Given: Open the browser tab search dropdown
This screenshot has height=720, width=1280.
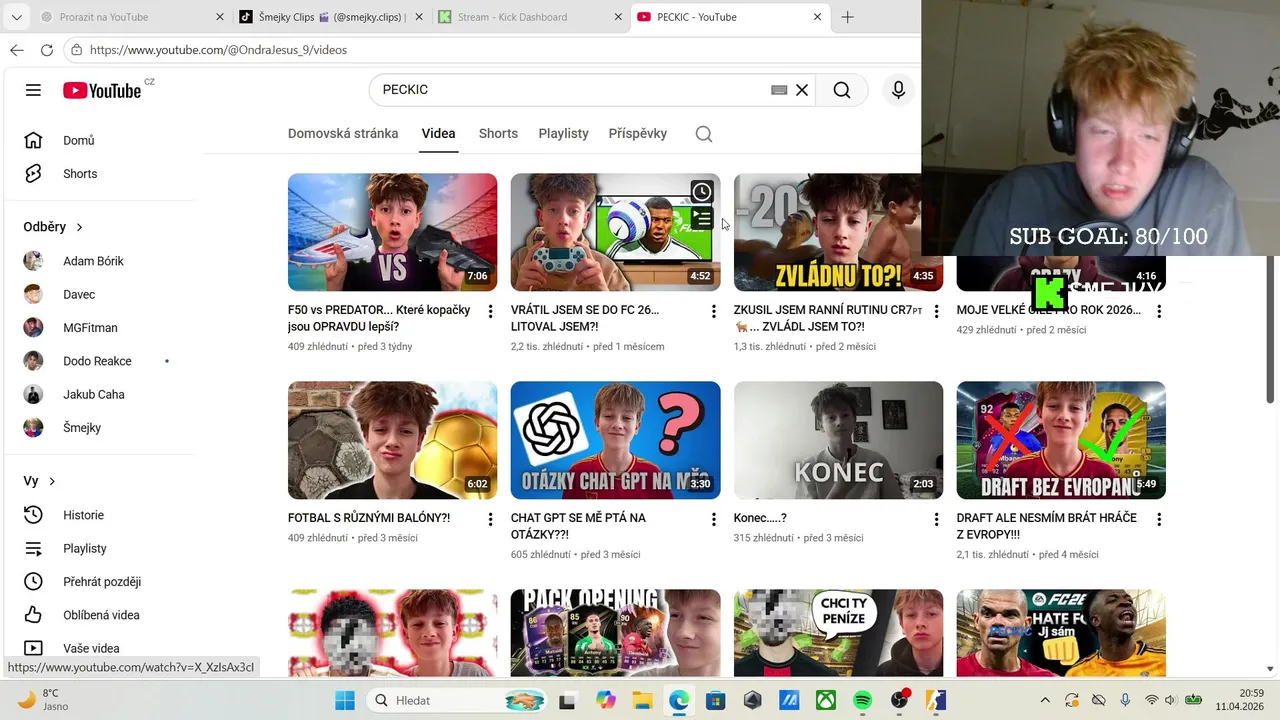Looking at the screenshot, I should pos(16,17).
